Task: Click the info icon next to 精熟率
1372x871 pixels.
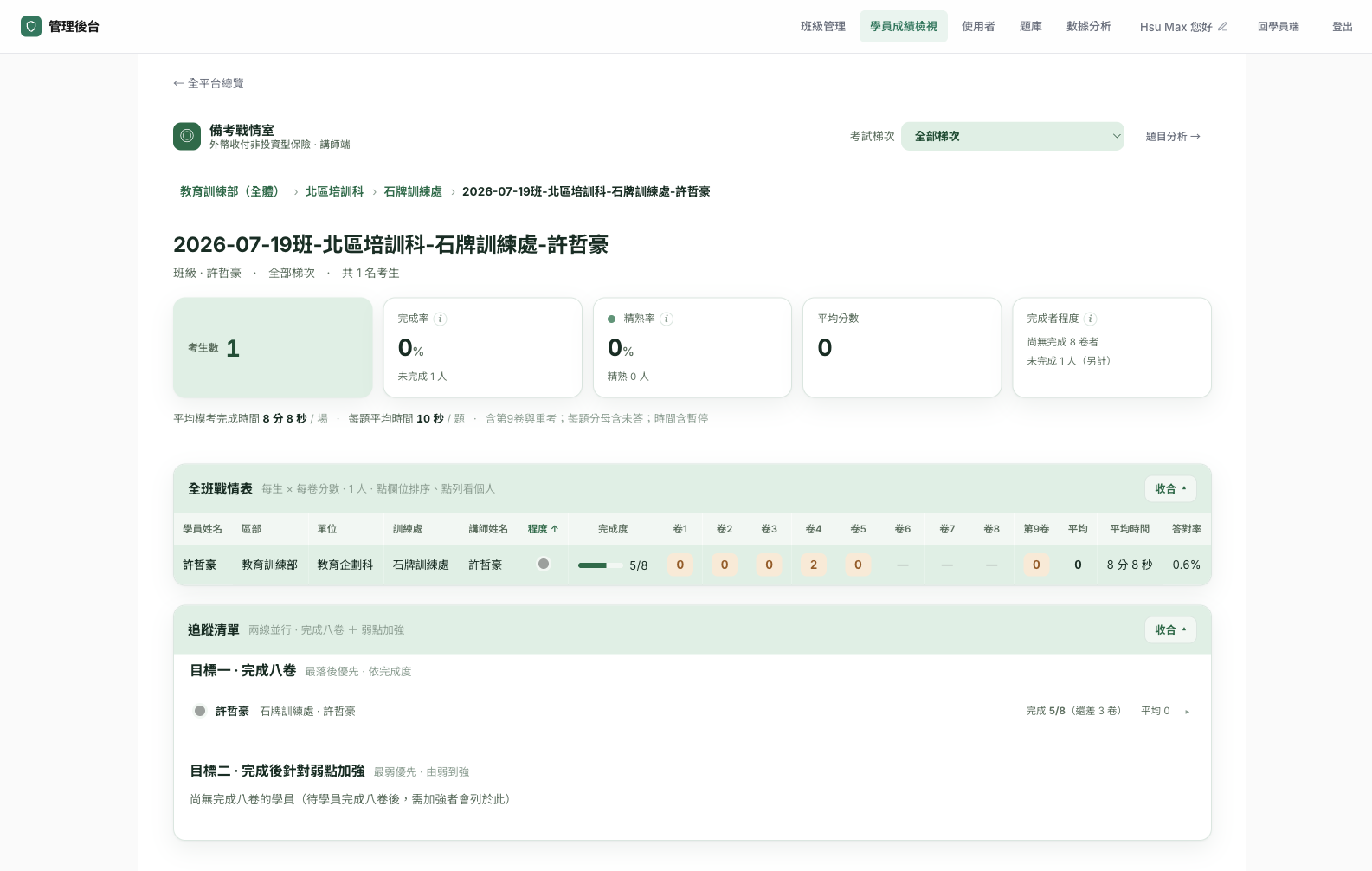Action: point(667,319)
